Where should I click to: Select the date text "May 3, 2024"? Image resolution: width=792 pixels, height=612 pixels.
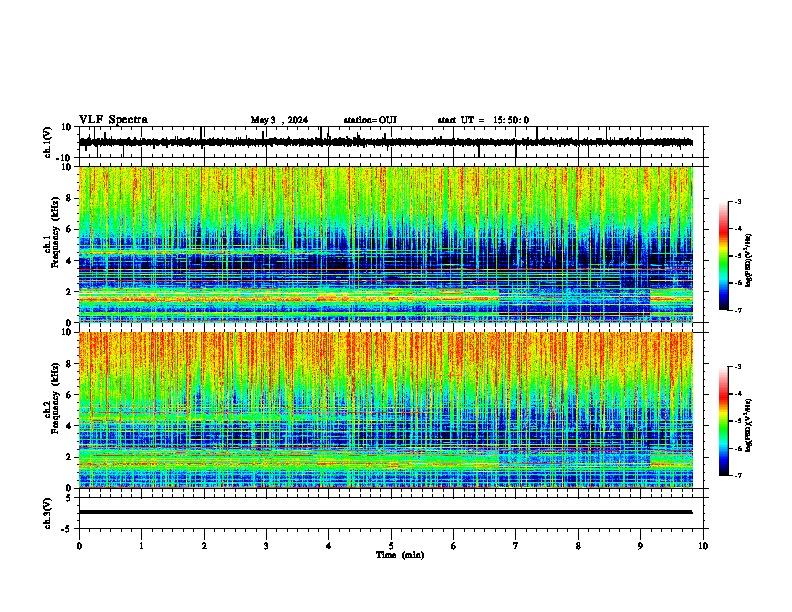(279, 120)
